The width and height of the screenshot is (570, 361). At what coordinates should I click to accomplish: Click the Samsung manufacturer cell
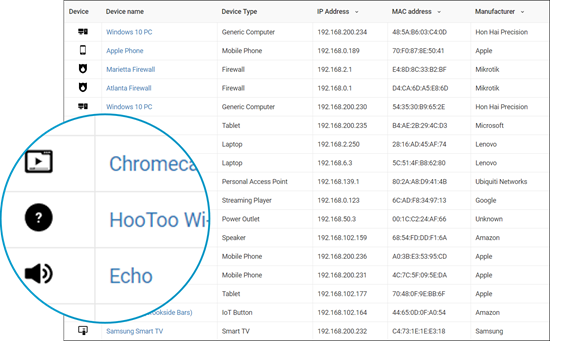point(489,331)
